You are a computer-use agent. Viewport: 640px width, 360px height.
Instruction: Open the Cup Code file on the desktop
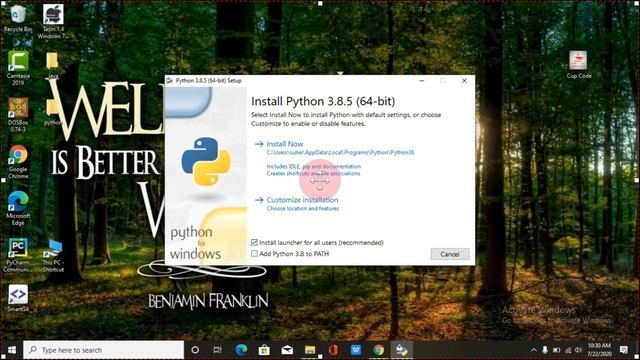click(578, 65)
